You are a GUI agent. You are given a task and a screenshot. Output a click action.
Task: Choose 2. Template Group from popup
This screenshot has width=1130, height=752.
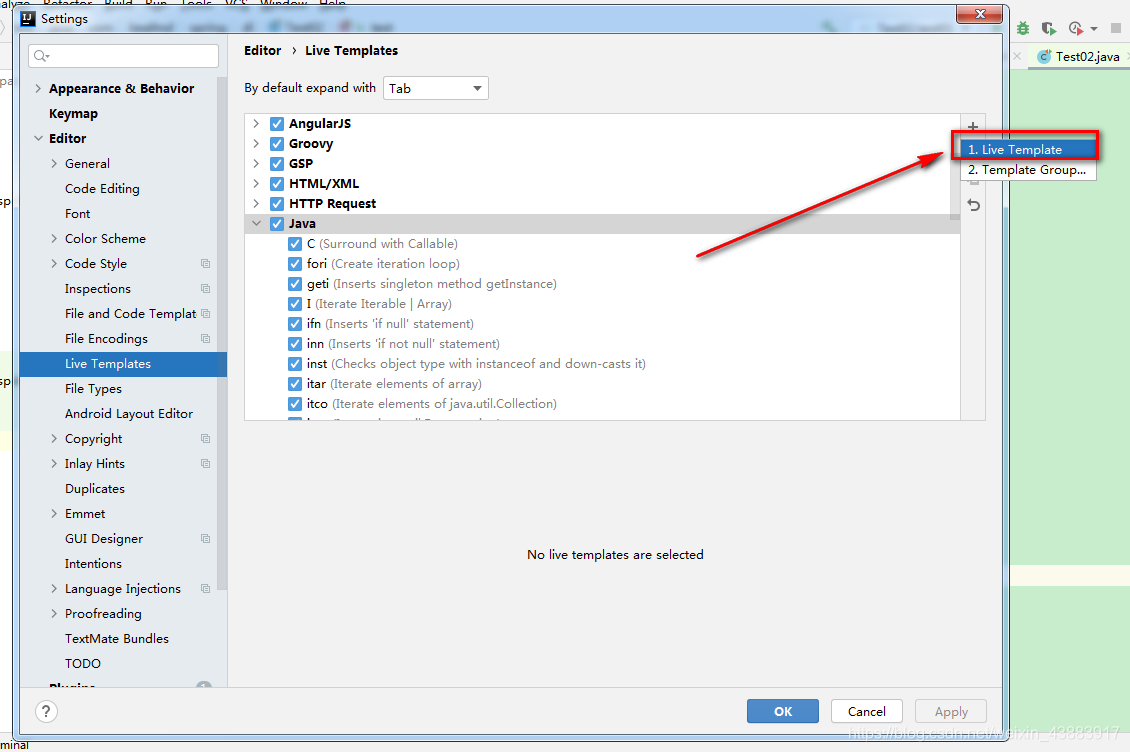(1028, 169)
